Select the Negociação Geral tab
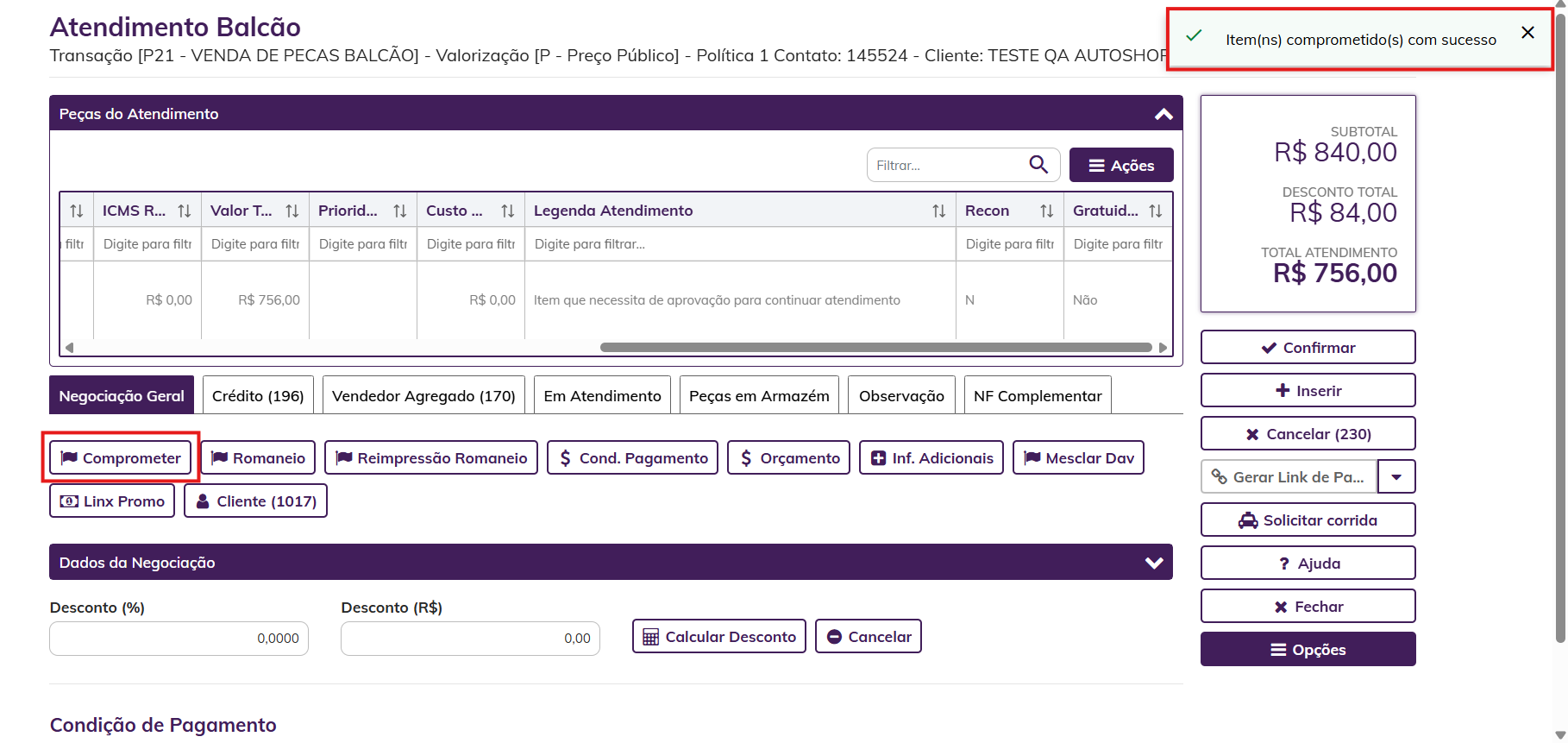The height and width of the screenshot is (743, 1568). [x=122, y=395]
